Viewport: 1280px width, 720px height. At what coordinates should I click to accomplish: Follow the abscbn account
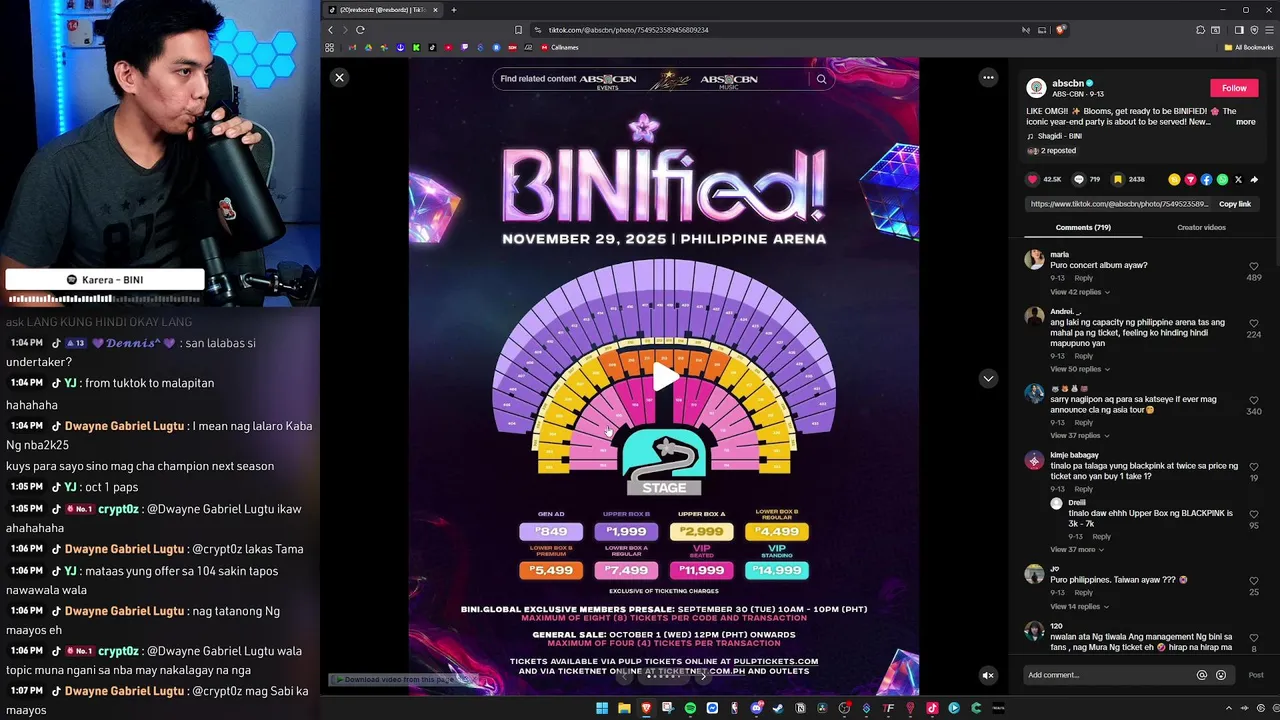coord(1234,88)
